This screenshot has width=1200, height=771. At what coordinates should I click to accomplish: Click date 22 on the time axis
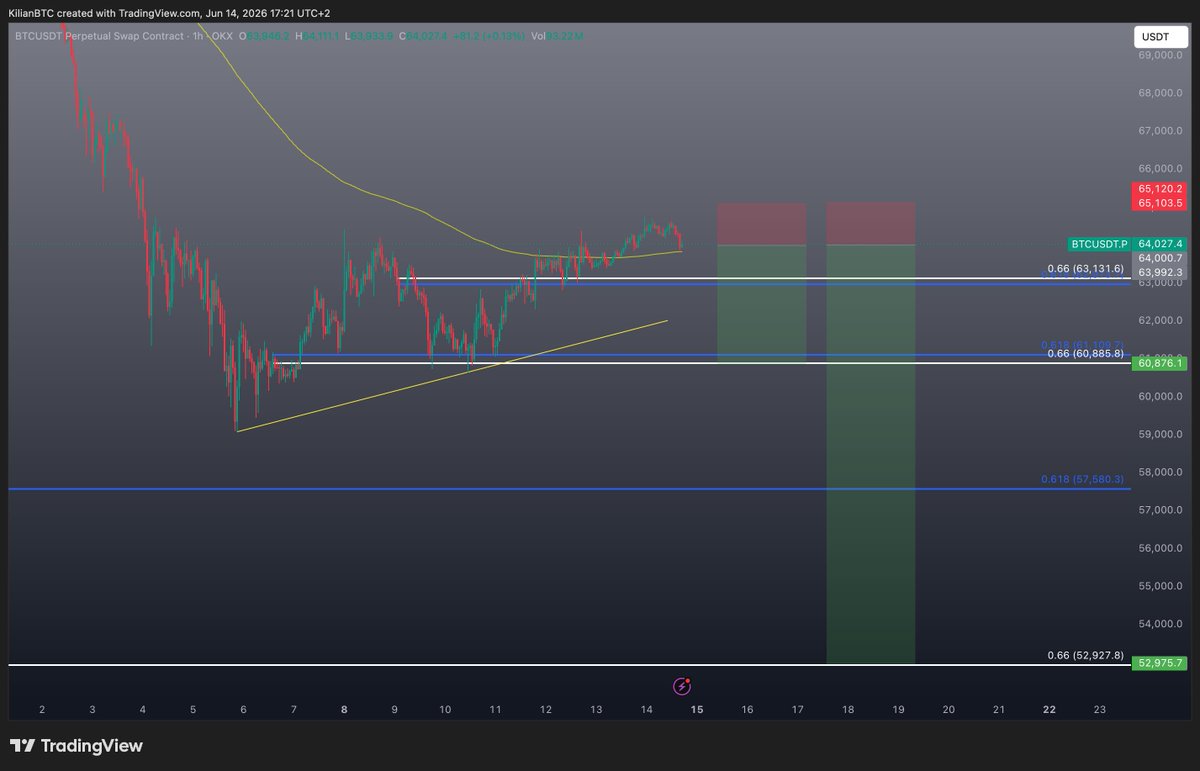[x=1049, y=709]
